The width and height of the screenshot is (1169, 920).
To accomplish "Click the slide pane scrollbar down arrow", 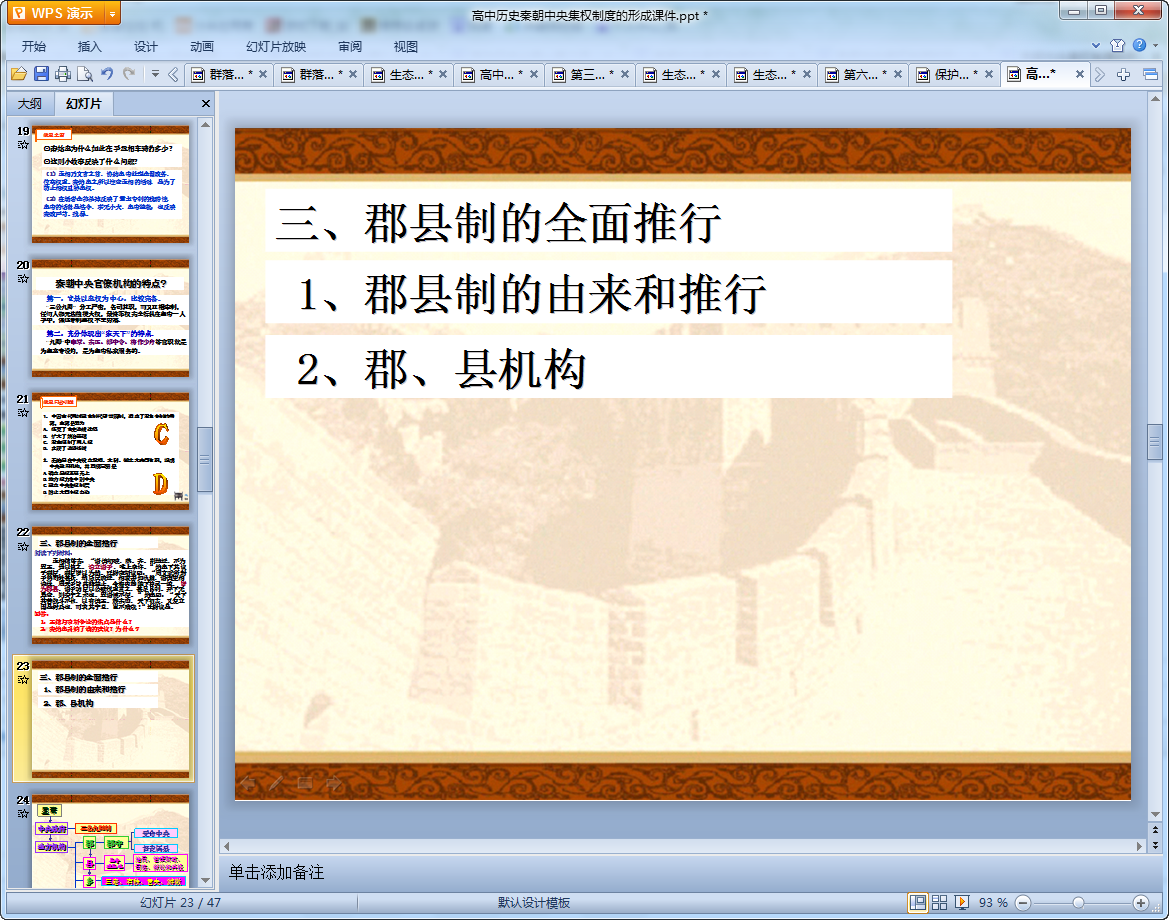I will point(205,880).
